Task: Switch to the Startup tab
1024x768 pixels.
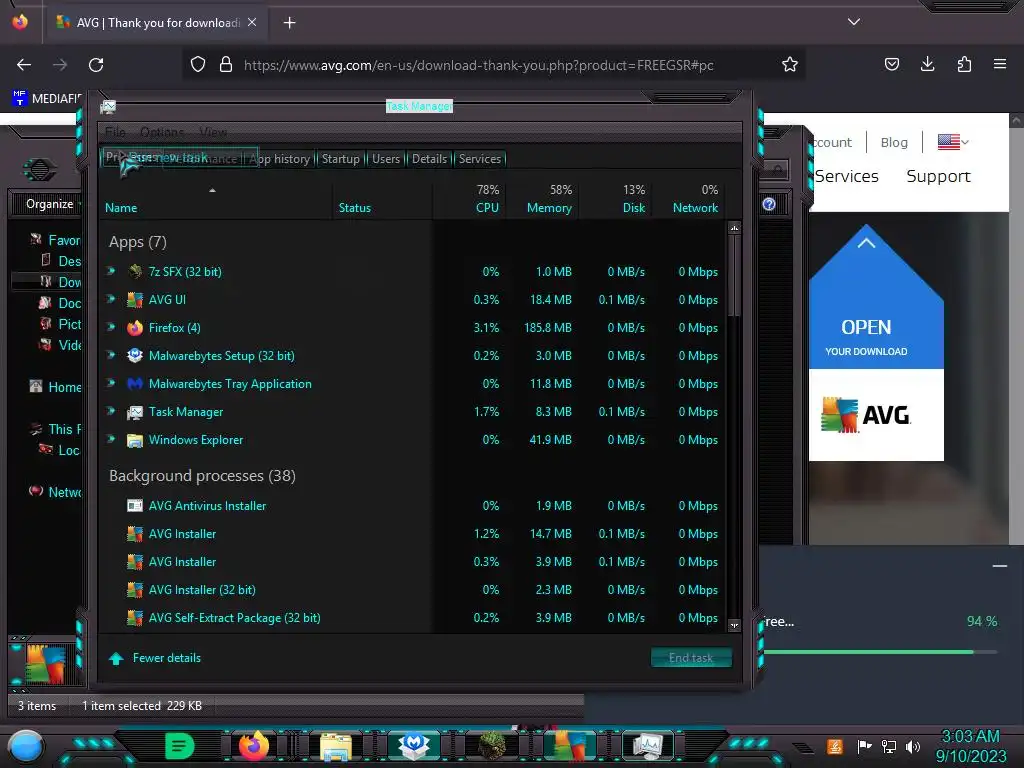Action: pyautogui.click(x=340, y=159)
